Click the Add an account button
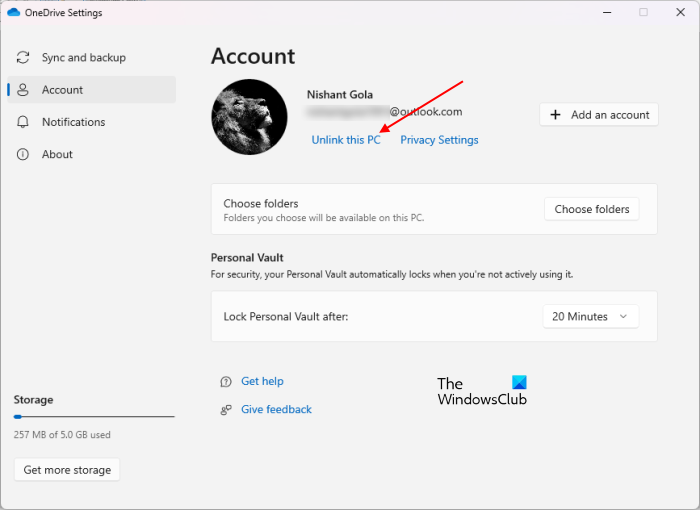The height and width of the screenshot is (510, 700). (x=599, y=115)
